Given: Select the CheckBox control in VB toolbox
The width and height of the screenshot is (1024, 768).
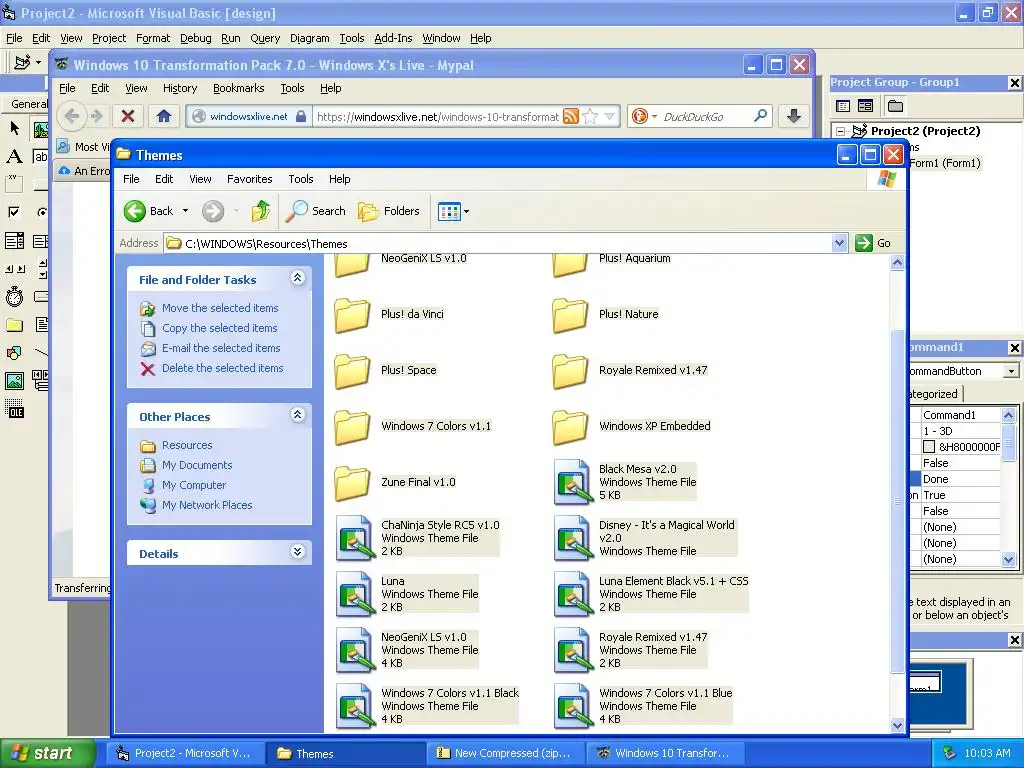Looking at the screenshot, I should [14, 212].
